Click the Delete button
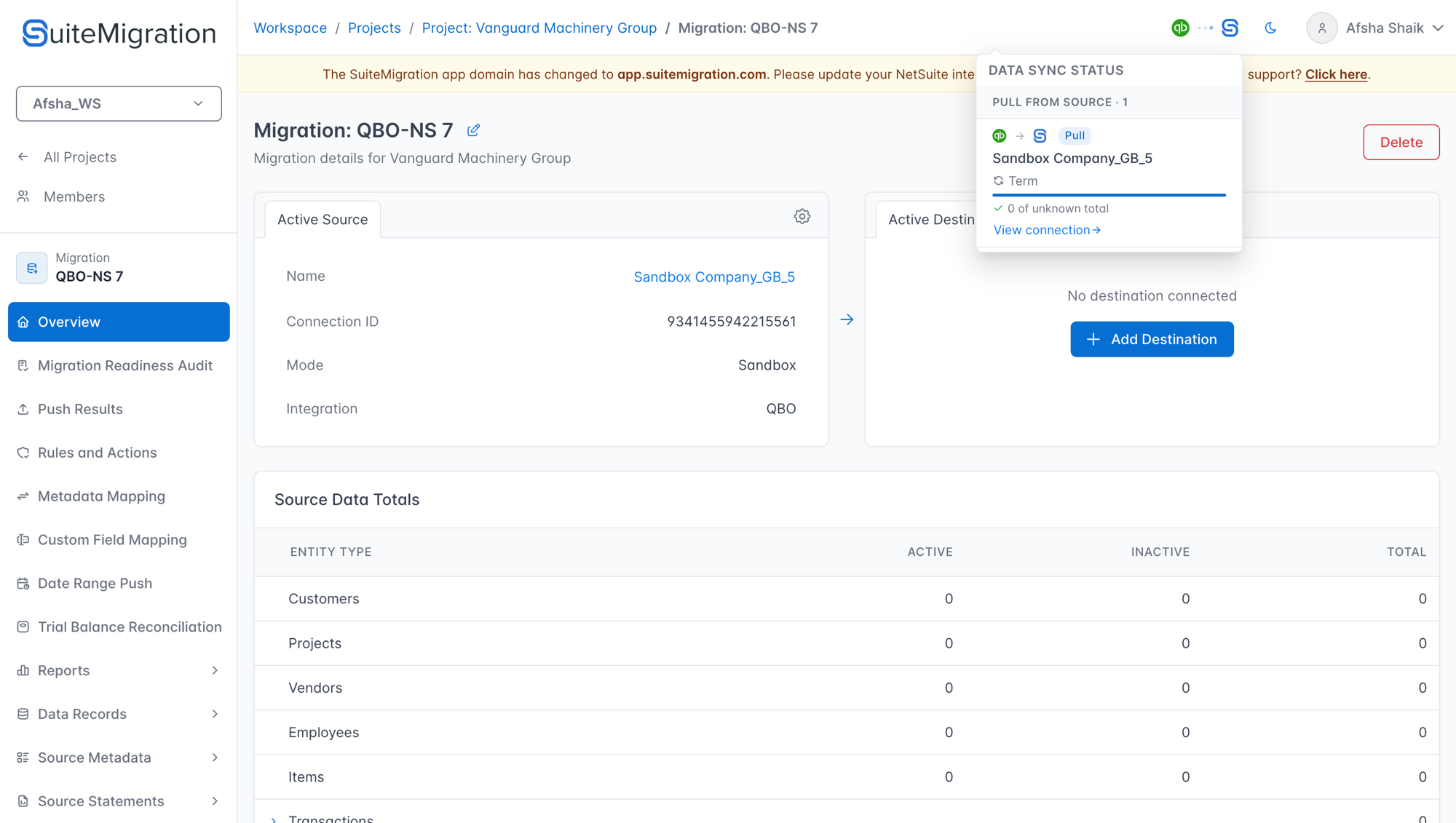 click(1401, 142)
